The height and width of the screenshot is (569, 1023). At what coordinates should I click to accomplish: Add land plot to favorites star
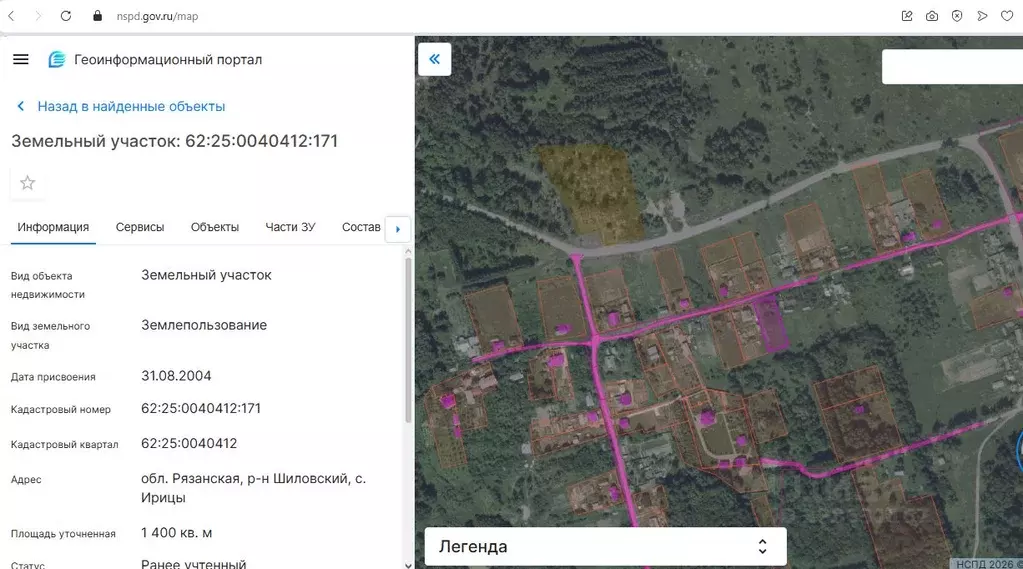[x=28, y=183]
